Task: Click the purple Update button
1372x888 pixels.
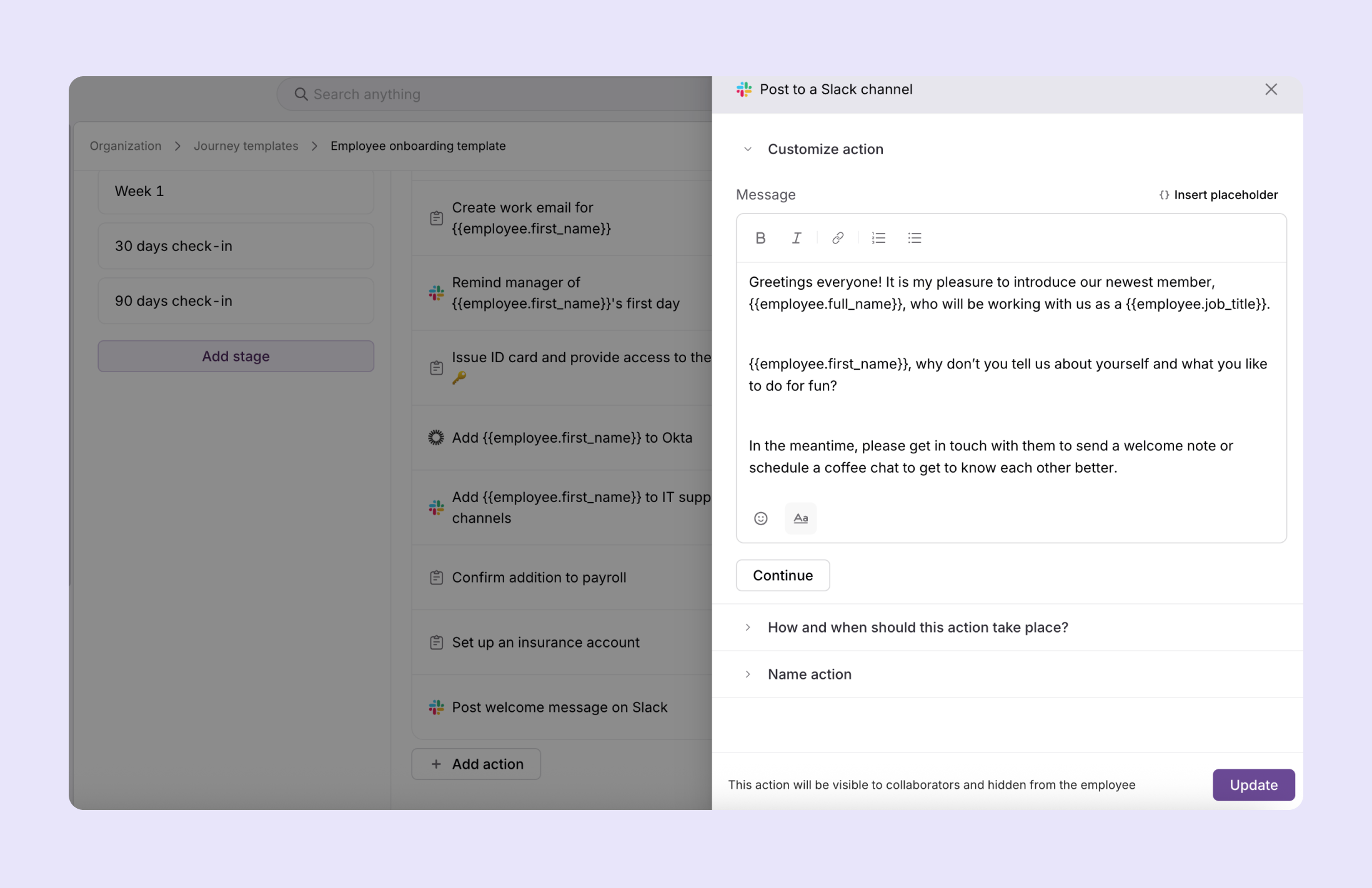Action: click(x=1253, y=785)
